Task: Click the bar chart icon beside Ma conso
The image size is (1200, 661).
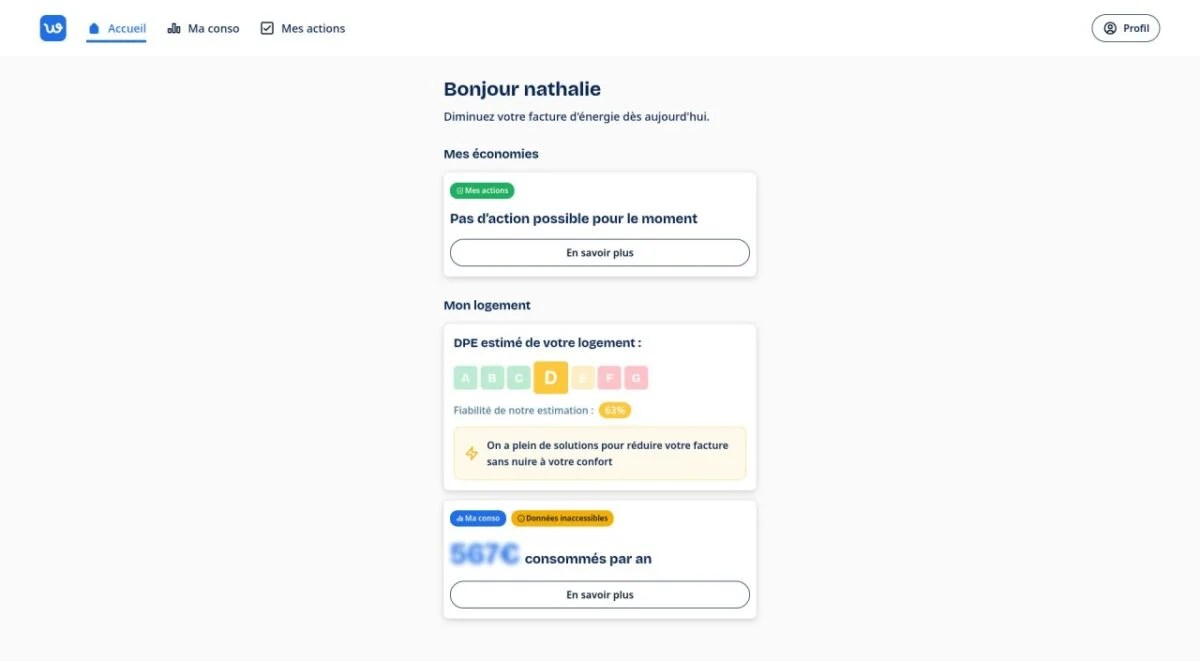Action: [174, 29]
